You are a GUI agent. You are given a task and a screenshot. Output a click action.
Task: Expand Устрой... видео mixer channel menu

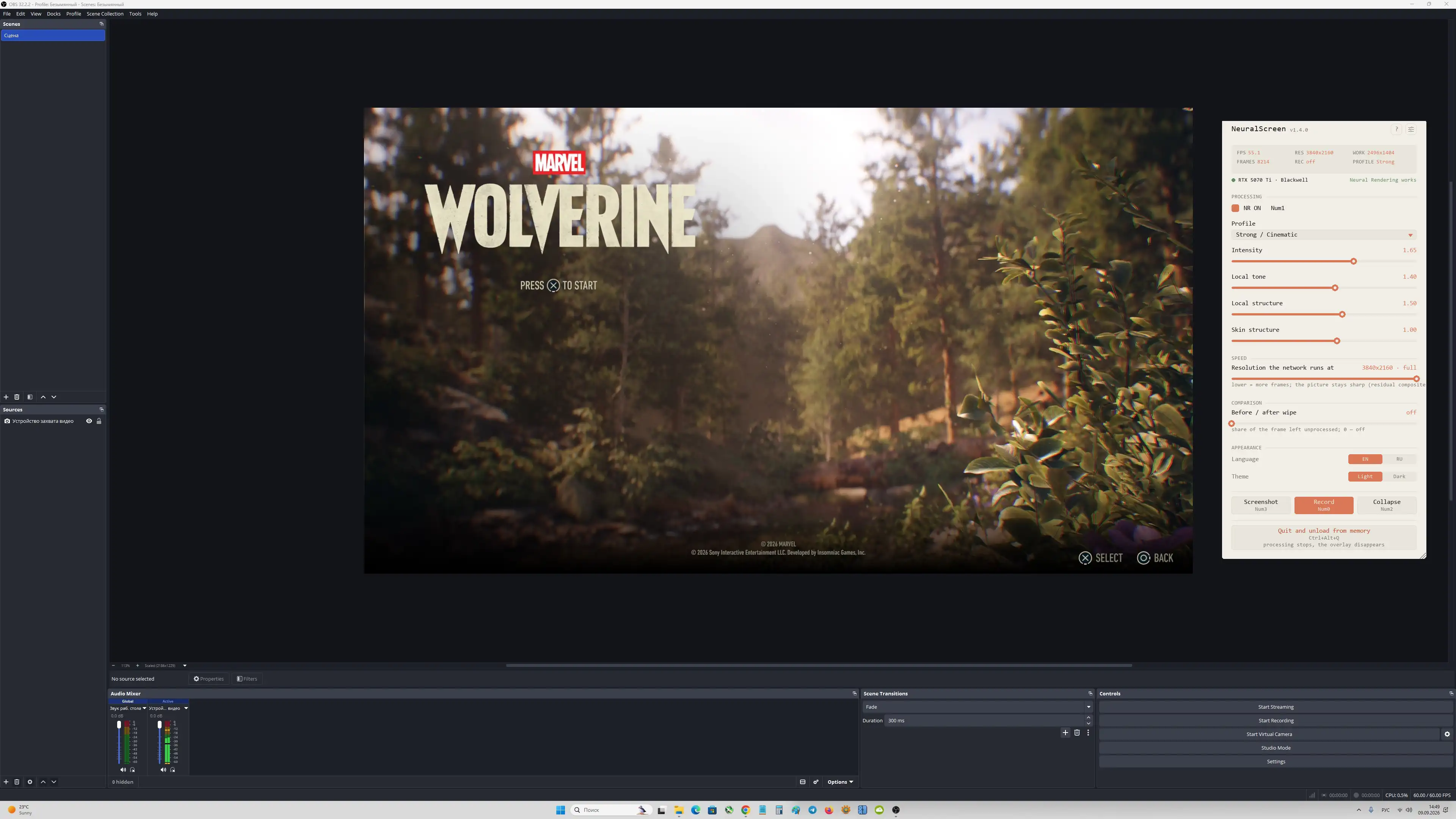[186, 708]
